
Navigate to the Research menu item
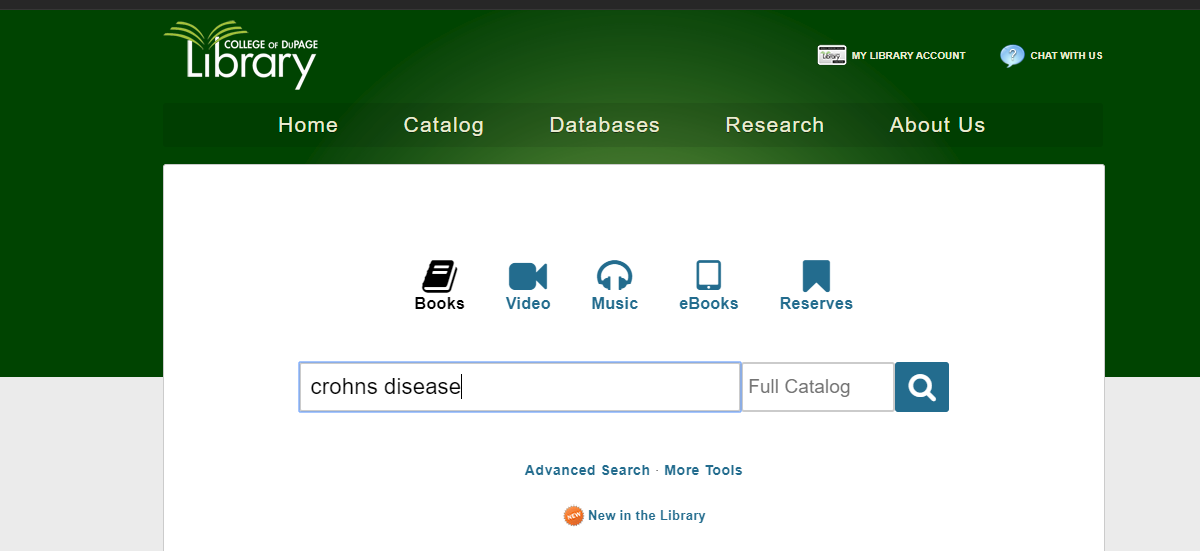coord(774,125)
